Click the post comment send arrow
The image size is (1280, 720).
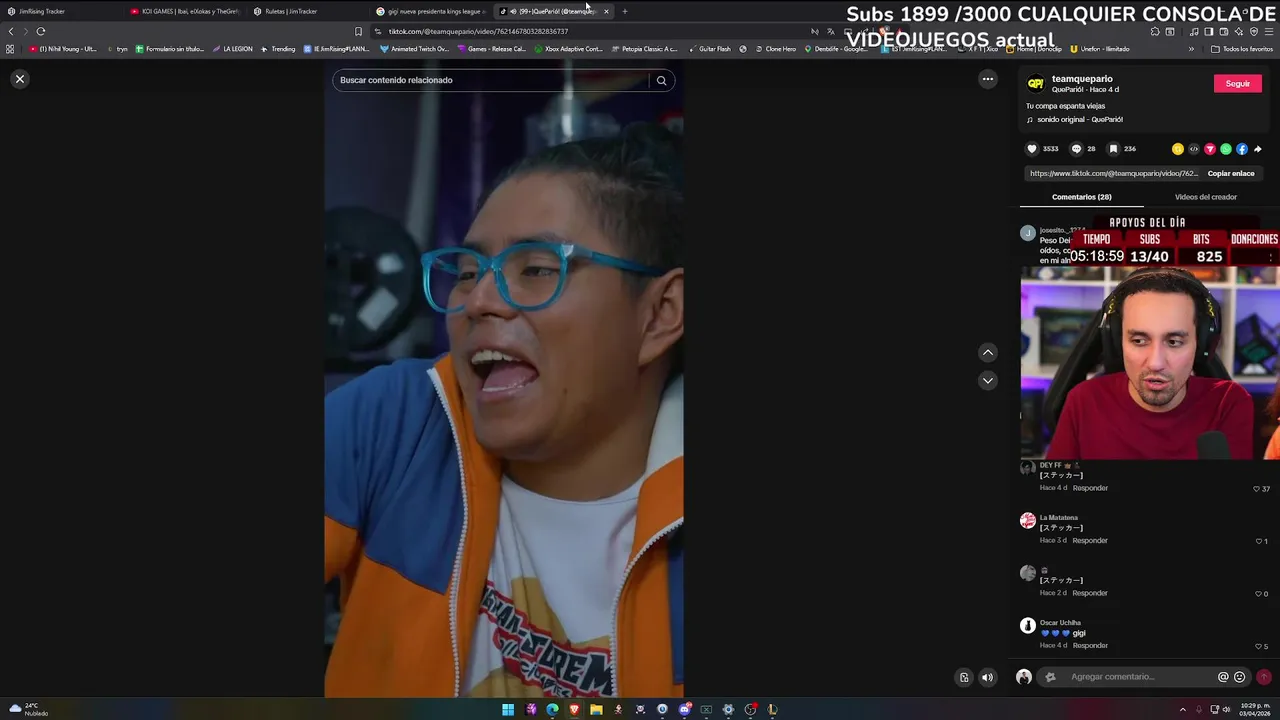coord(1264,677)
